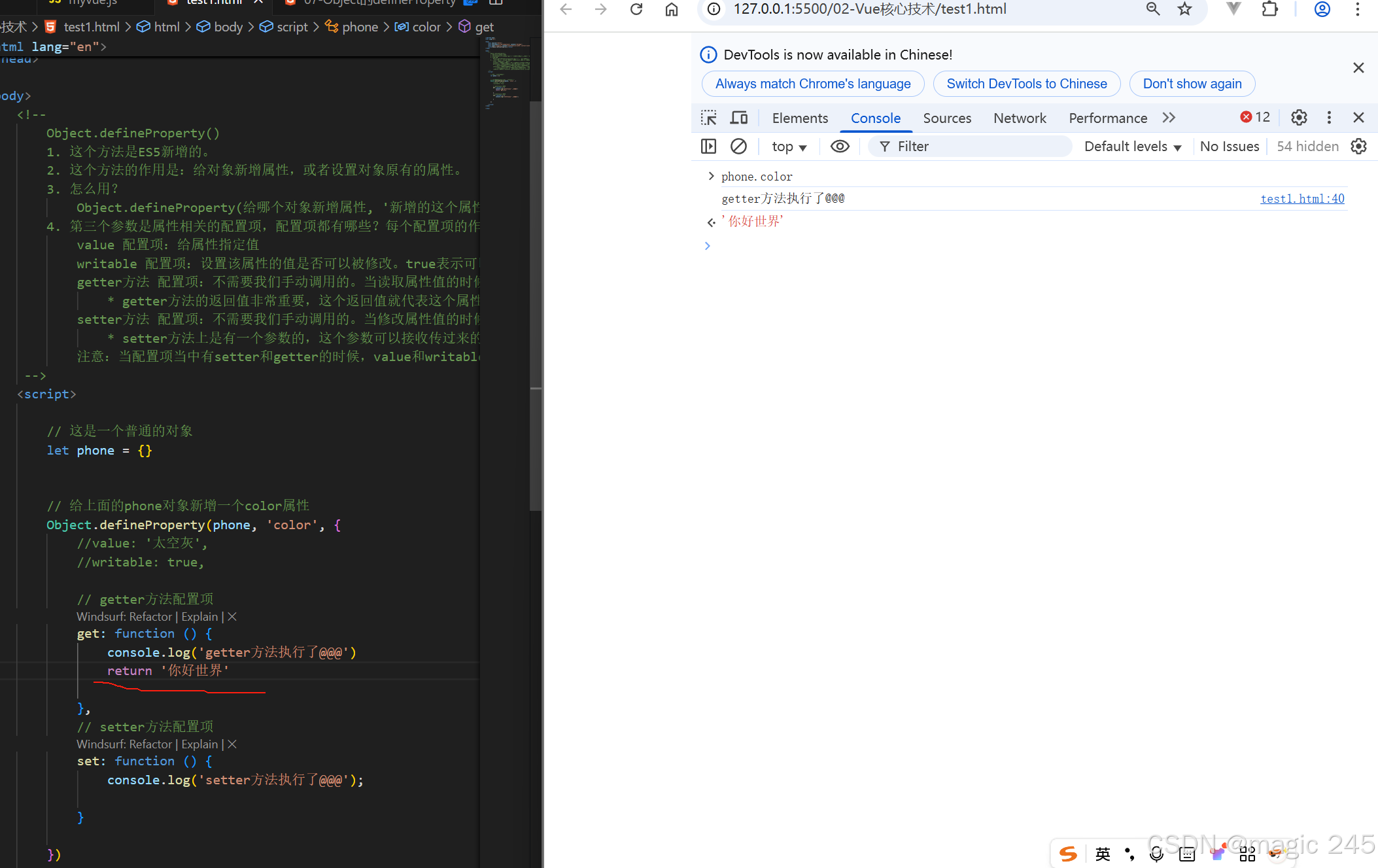Expand more DevTools tabs chevron
This screenshot has height=868, width=1378.
pyautogui.click(x=1169, y=118)
